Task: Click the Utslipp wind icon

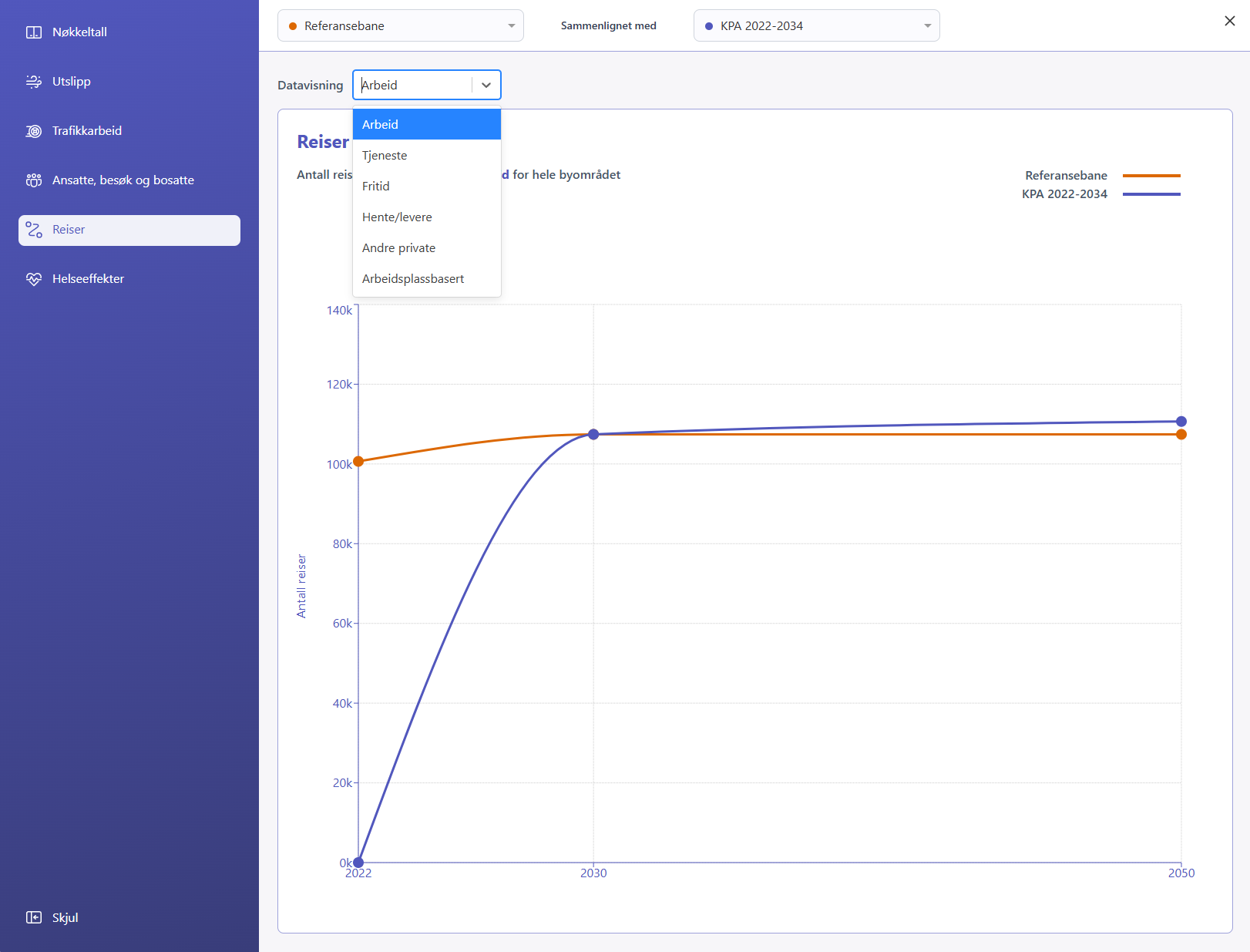Action: pyautogui.click(x=34, y=82)
